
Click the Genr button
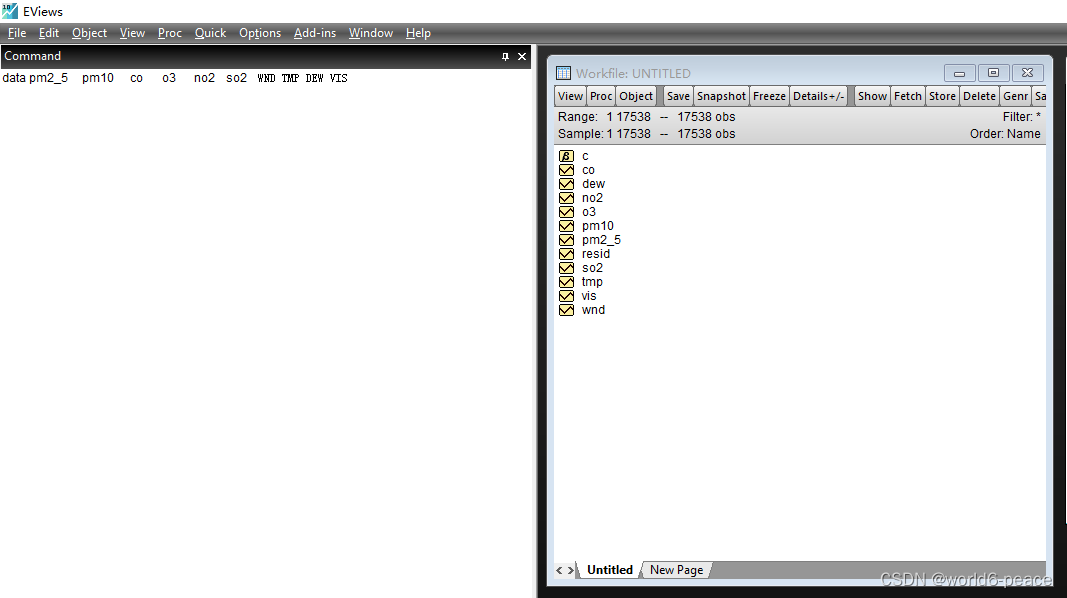[1015, 96]
